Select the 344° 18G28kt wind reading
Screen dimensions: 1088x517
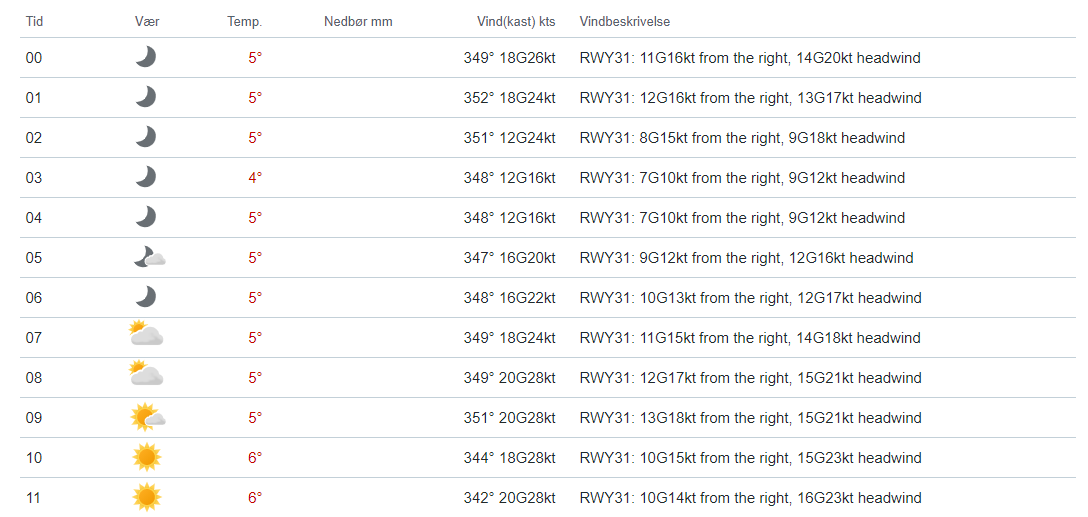click(x=509, y=458)
